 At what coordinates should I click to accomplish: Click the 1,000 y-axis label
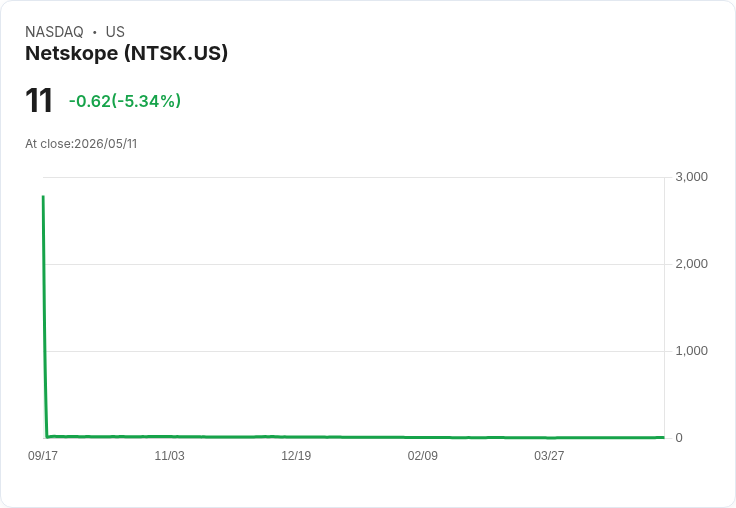pos(691,351)
